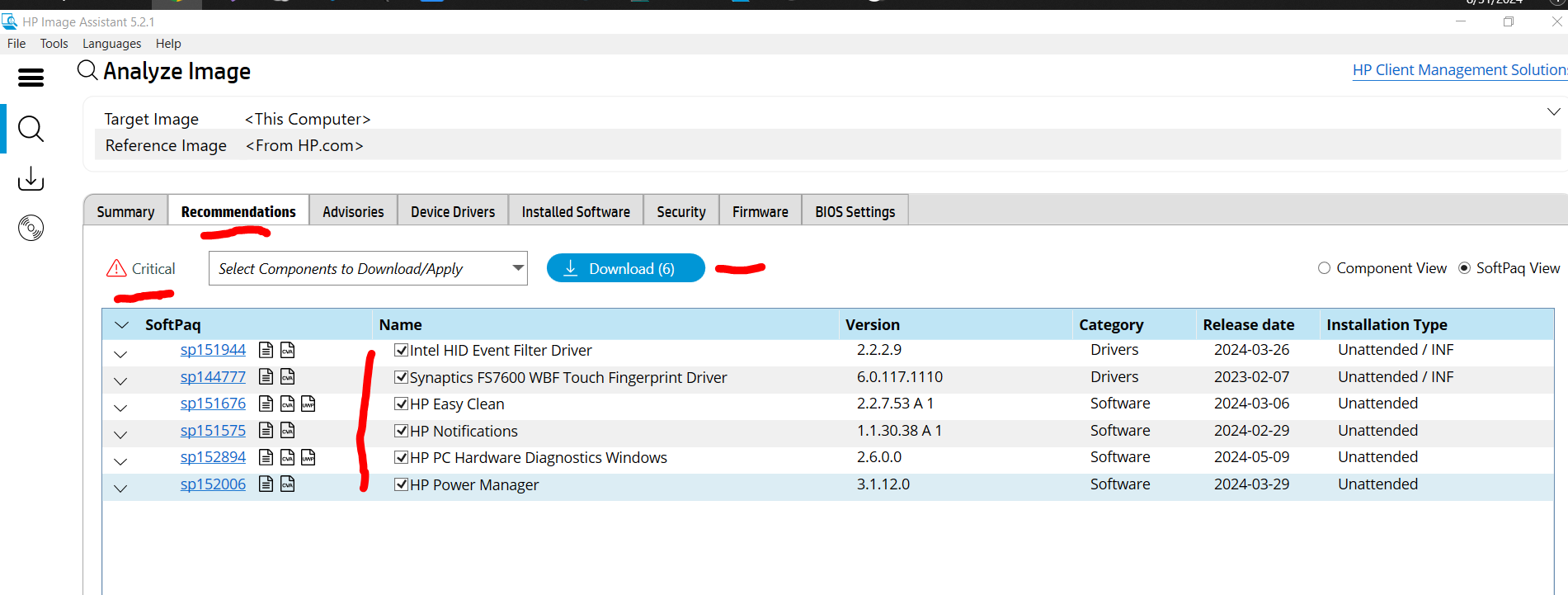
Task: Expand the sp151676 row details
Action: 120,408
